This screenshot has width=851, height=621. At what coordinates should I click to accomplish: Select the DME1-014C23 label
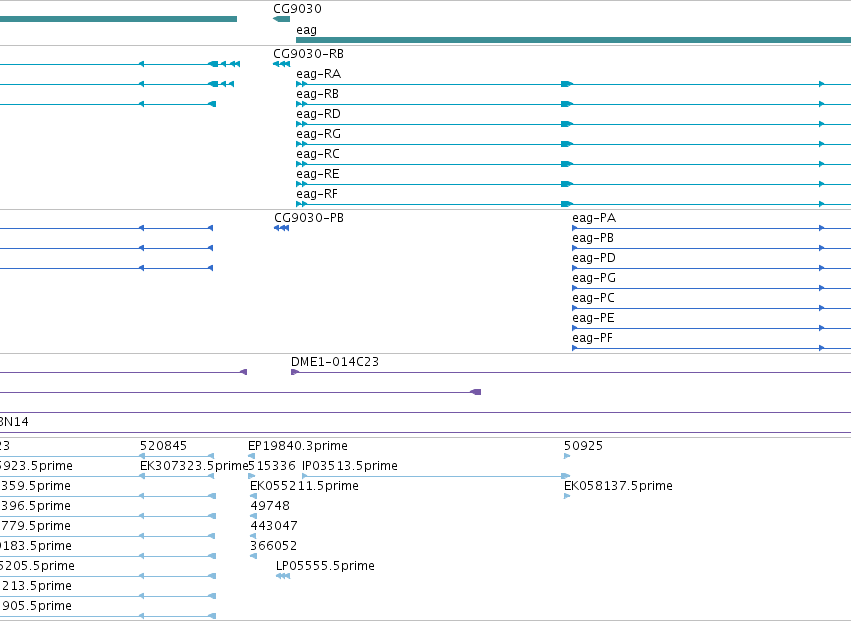(335, 362)
